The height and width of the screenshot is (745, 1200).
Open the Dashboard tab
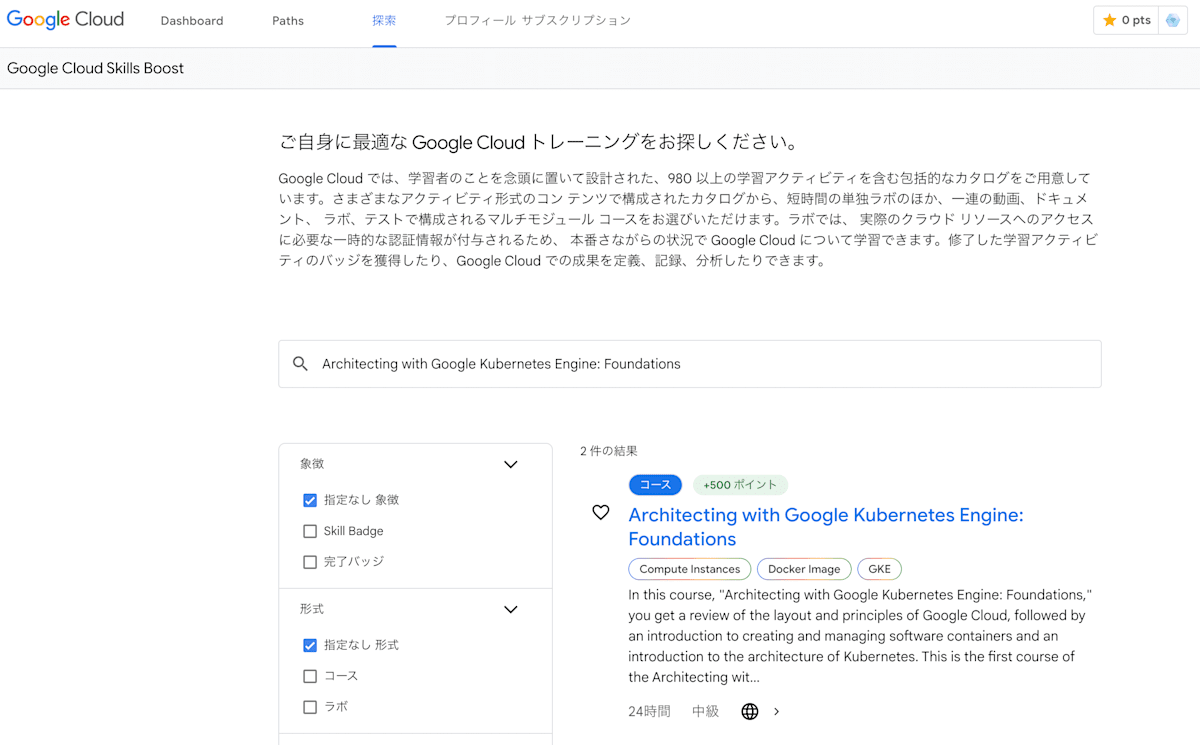click(192, 21)
